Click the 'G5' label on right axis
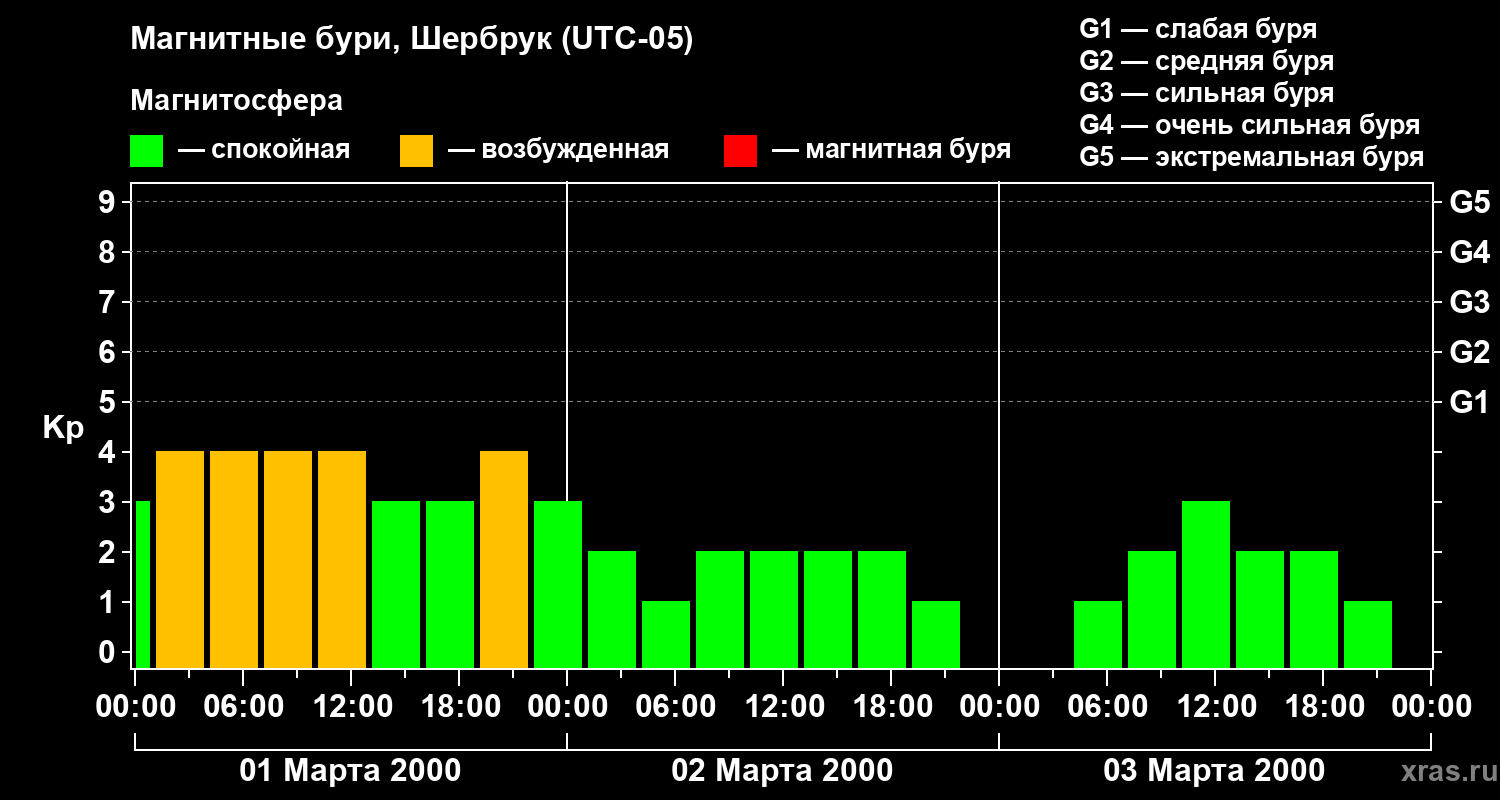 coord(1469,202)
